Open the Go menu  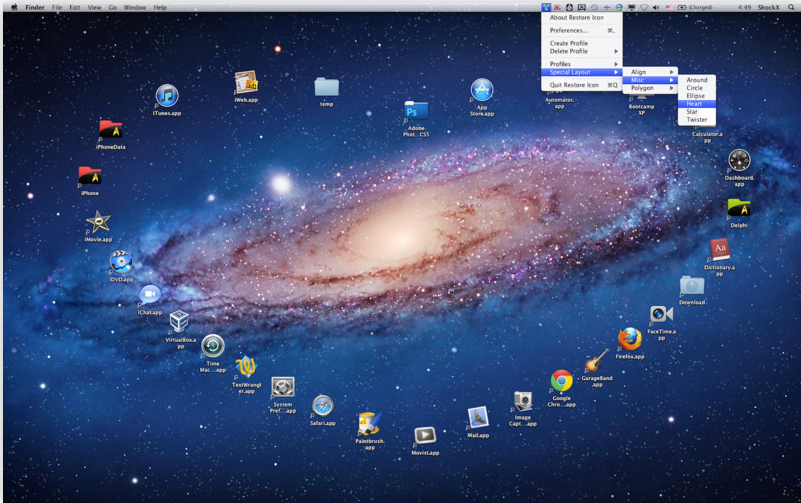click(x=112, y=7)
